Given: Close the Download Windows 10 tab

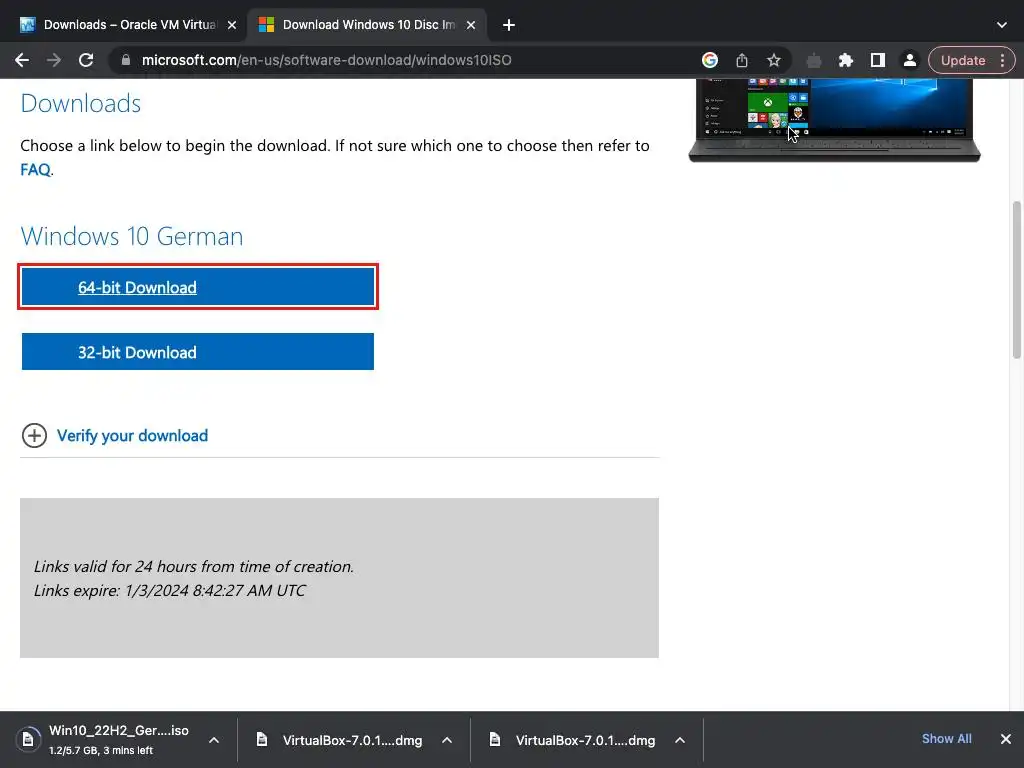Looking at the screenshot, I should [471, 25].
